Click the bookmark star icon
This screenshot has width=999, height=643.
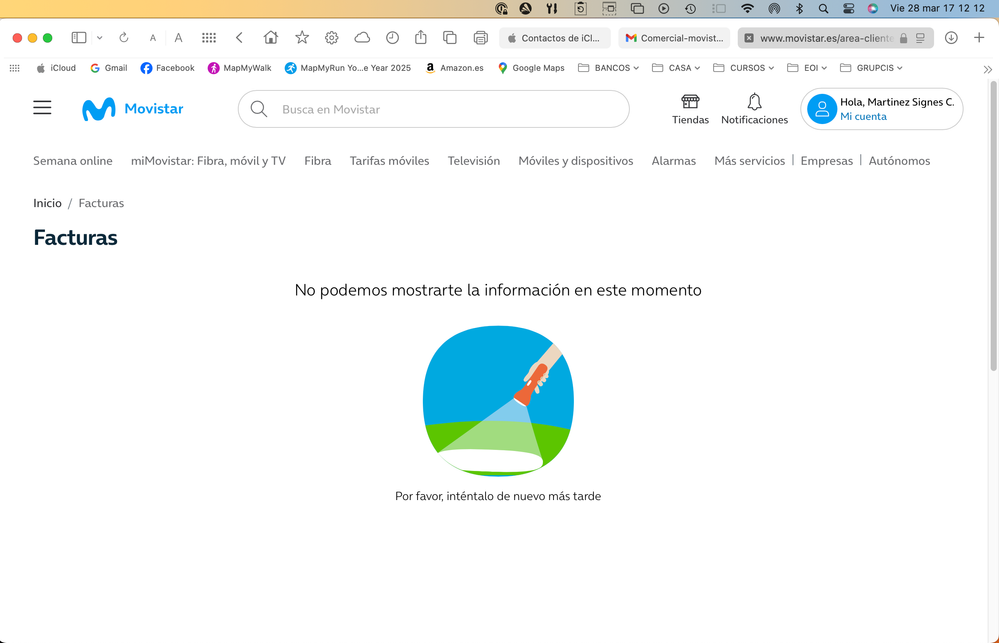(301, 38)
